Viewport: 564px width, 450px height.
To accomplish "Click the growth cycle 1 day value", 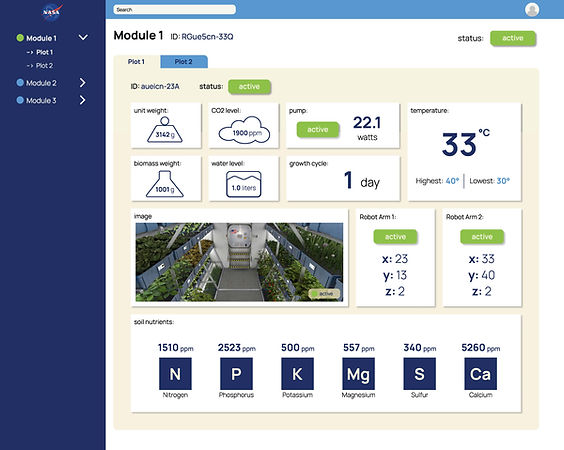I will pos(361,181).
